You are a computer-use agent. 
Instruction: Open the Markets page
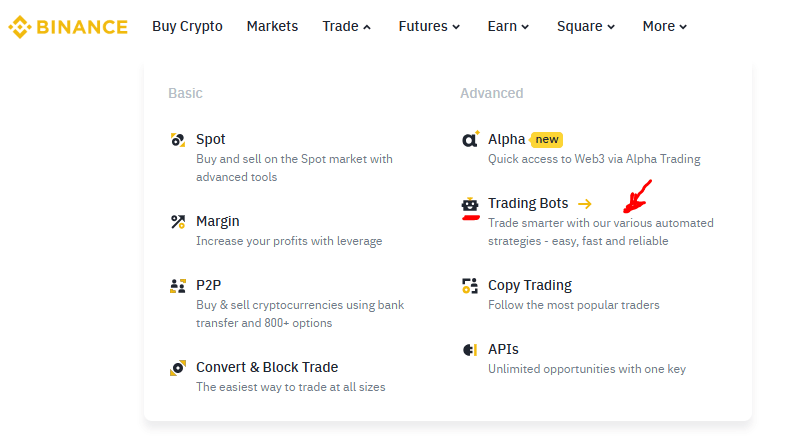click(272, 27)
